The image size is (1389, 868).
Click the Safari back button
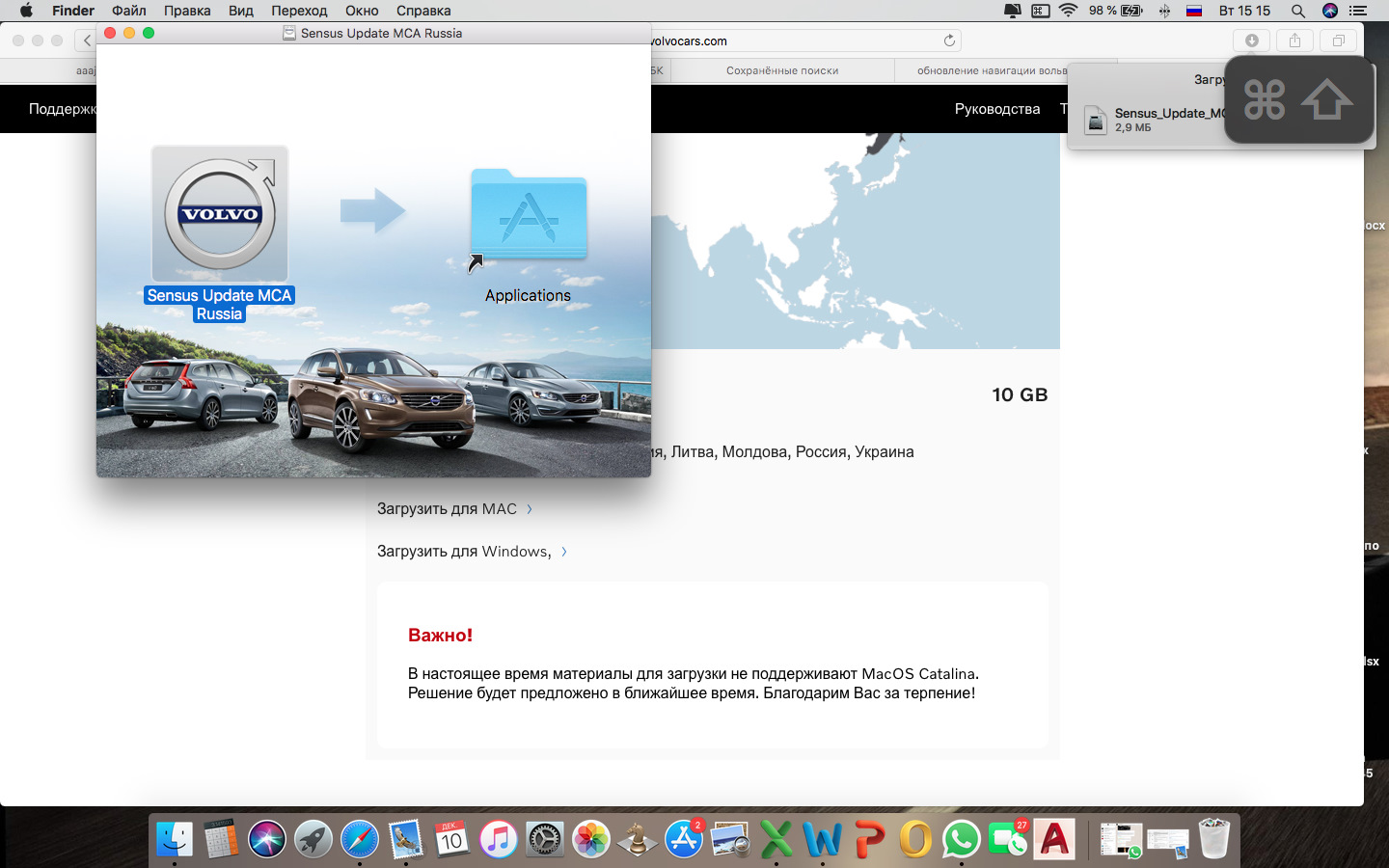(x=87, y=41)
